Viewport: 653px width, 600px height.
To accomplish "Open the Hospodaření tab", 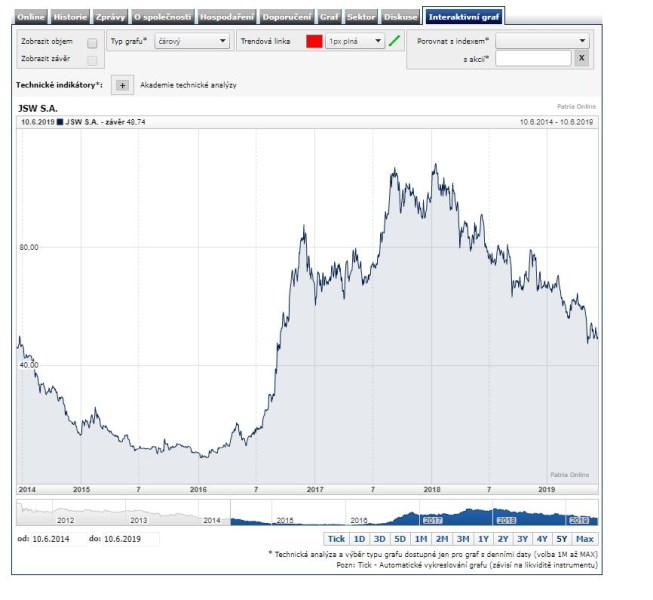I will [226, 17].
